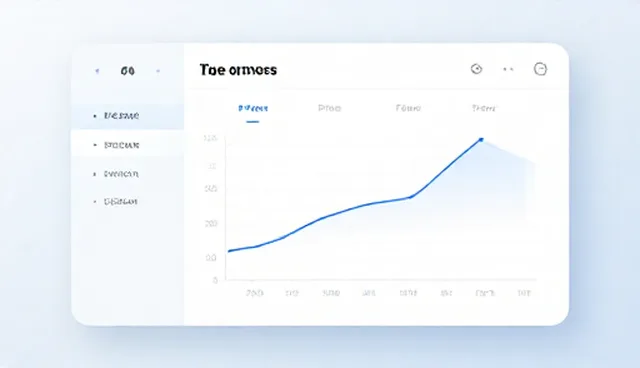Switch to the fourth chart tab
640x368 pixels.
(x=484, y=108)
